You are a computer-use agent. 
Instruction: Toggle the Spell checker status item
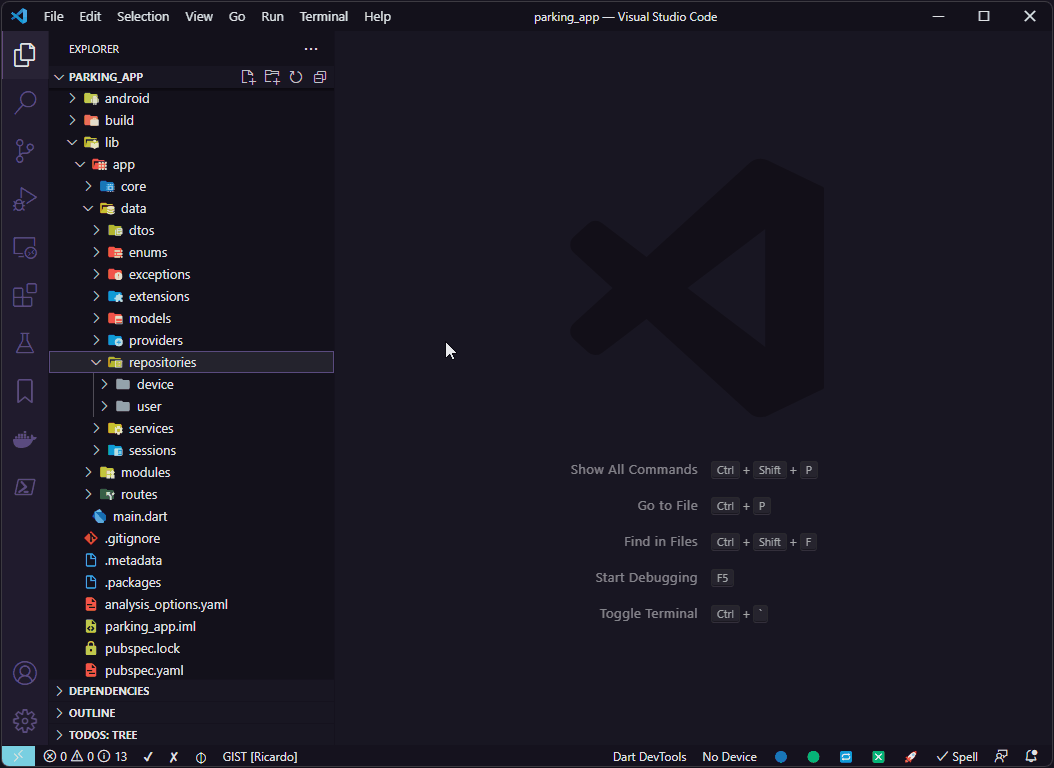pyautogui.click(x=957, y=757)
